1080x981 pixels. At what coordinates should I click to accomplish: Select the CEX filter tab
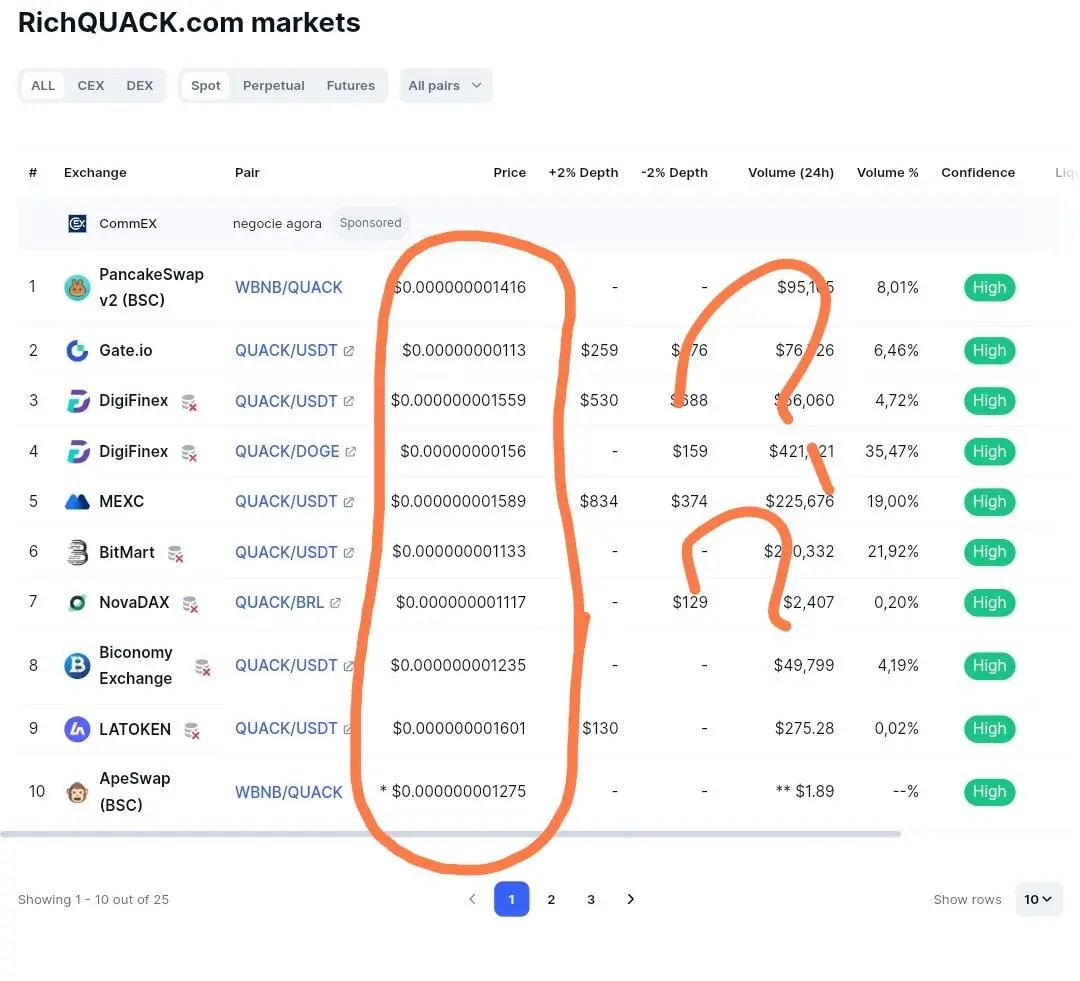point(91,85)
